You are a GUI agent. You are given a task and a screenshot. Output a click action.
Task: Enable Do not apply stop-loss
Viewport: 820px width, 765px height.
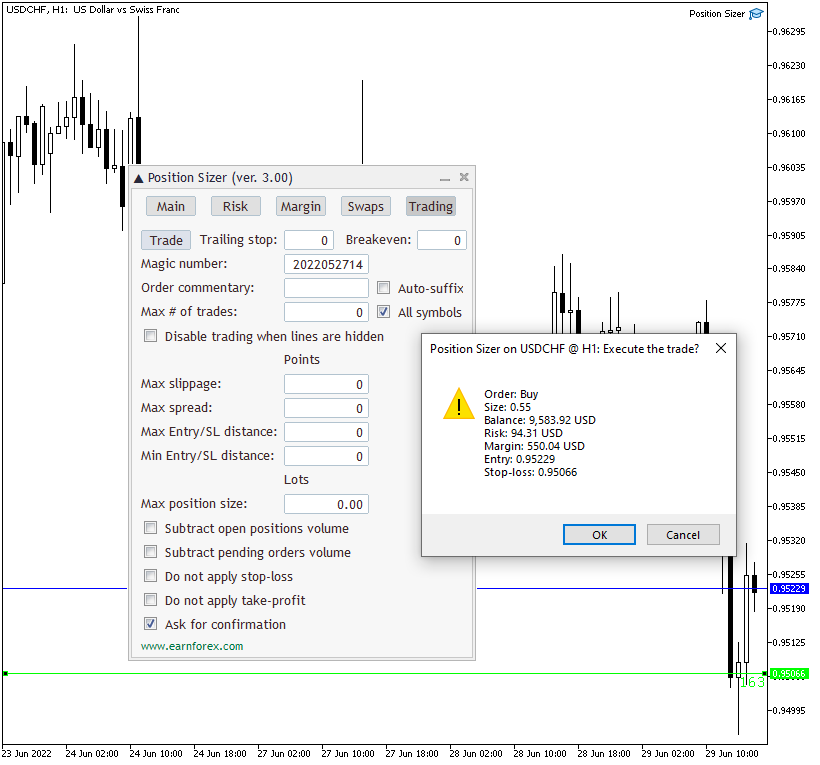pyautogui.click(x=151, y=576)
